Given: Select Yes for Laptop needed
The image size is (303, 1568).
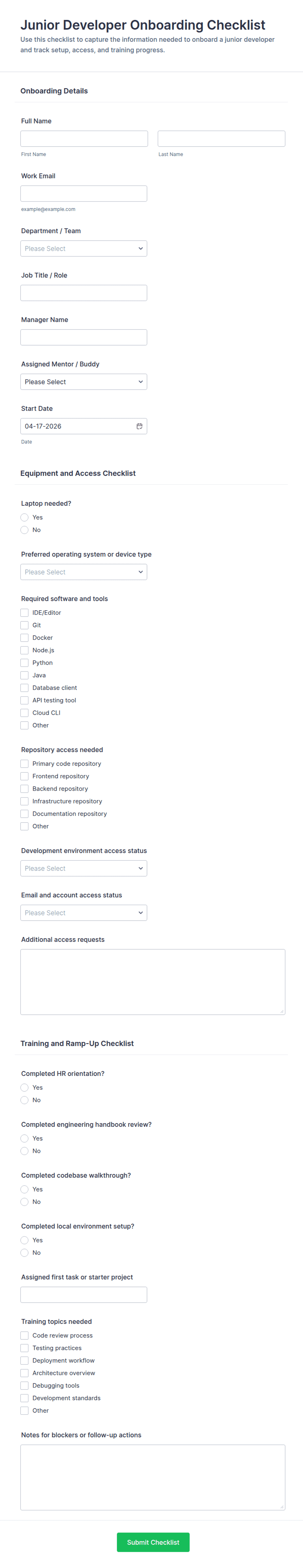Looking at the screenshot, I should coord(24,517).
